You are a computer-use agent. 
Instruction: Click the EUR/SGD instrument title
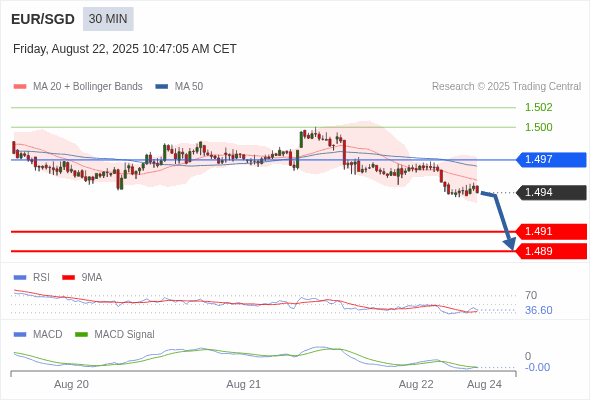pos(43,19)
